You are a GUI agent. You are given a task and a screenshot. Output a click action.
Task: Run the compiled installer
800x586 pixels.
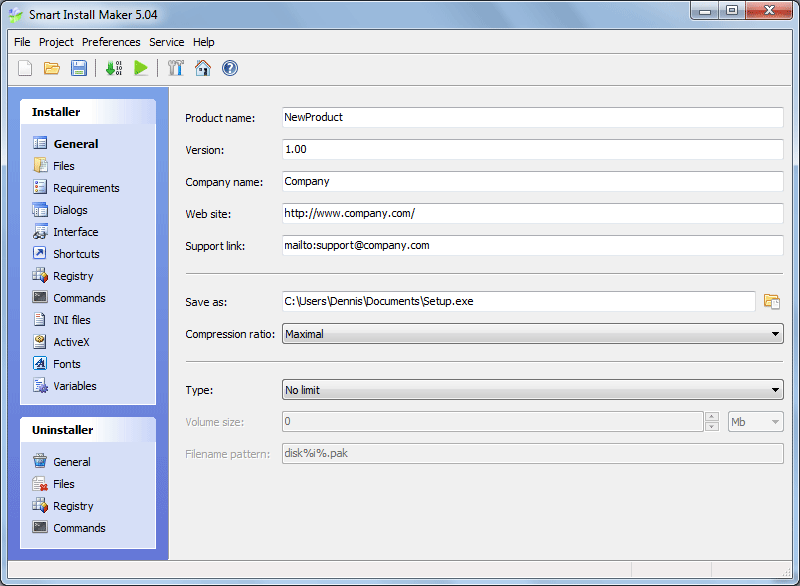click(141, 68)
